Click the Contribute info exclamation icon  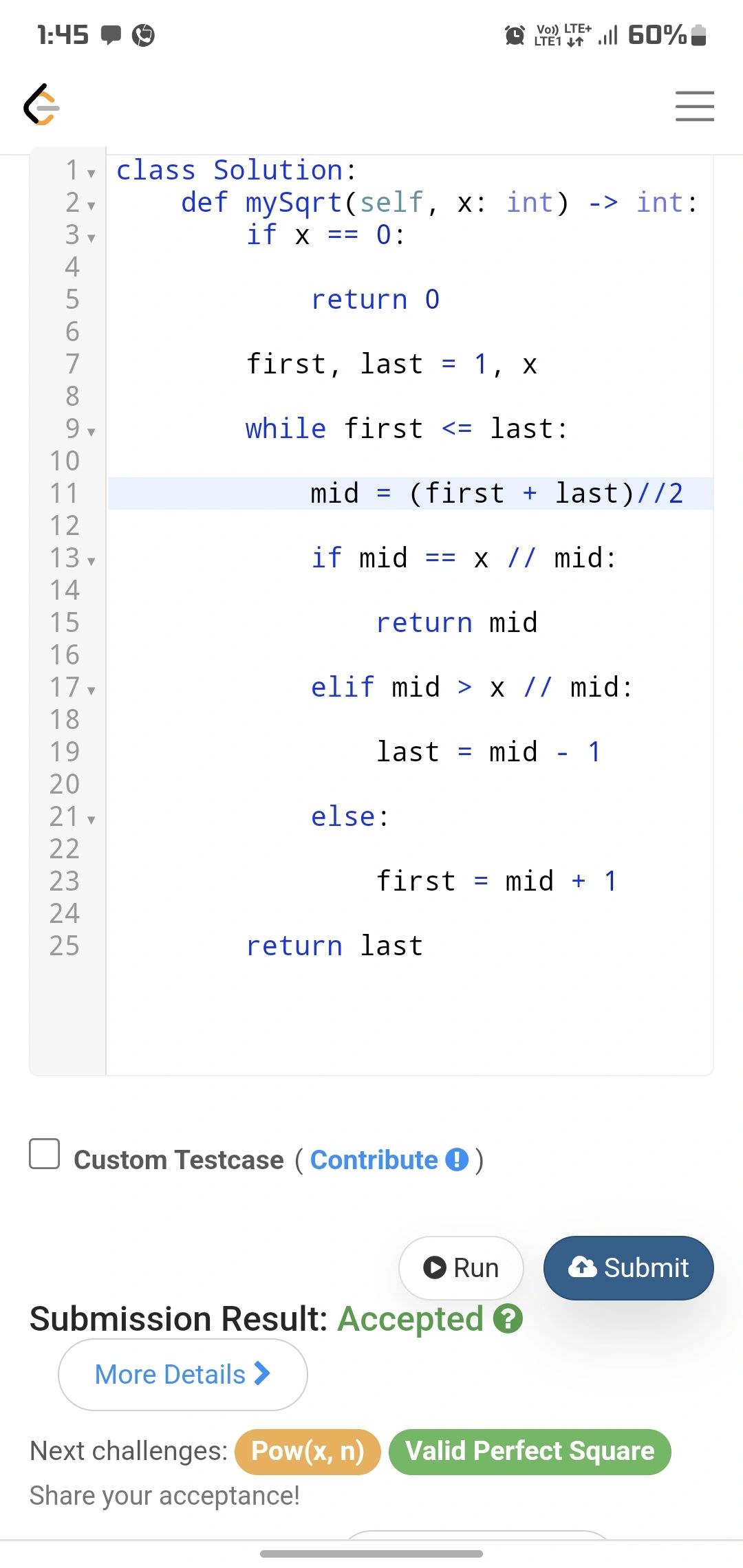[457, 1159]
